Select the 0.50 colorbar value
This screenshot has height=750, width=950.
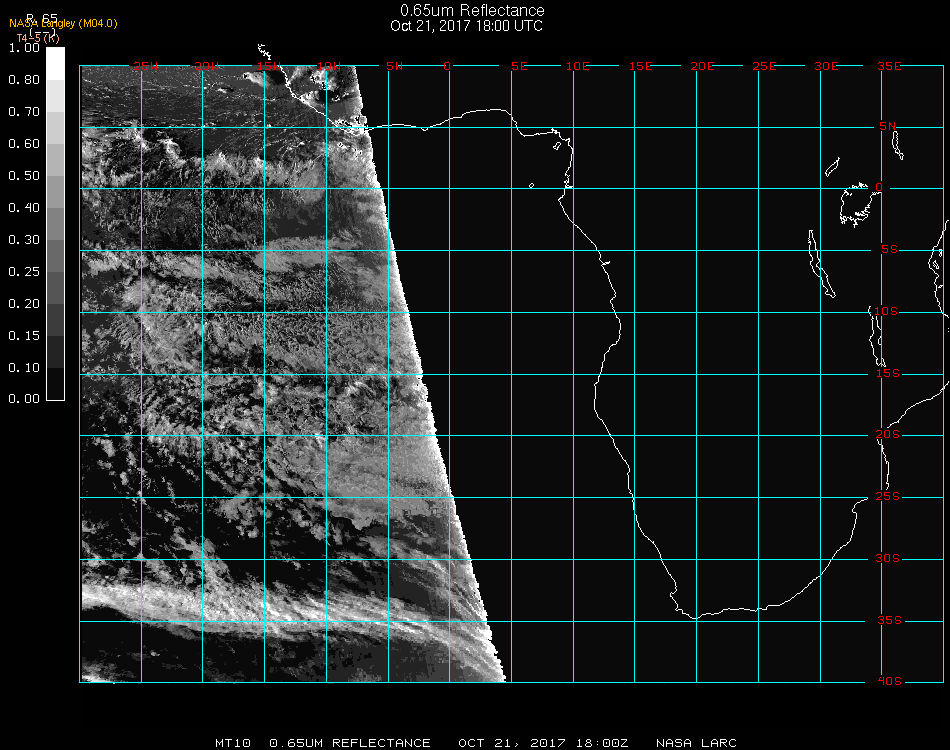click(24, 176)
